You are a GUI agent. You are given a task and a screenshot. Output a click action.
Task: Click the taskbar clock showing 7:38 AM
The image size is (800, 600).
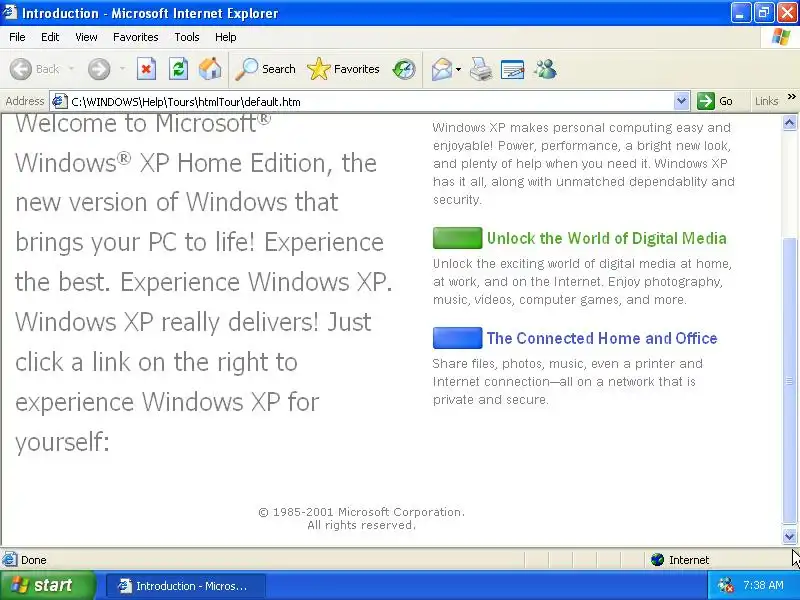click(763, 585)
